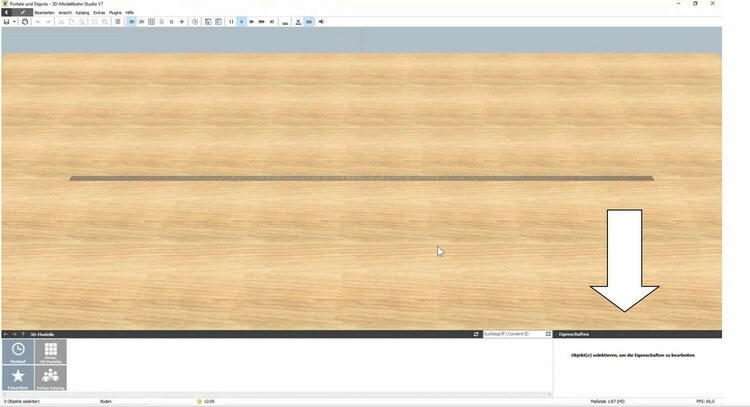This screenshot has height=407, width=750.
Task: Open the Hilfe menu
Action: point(130,12)
